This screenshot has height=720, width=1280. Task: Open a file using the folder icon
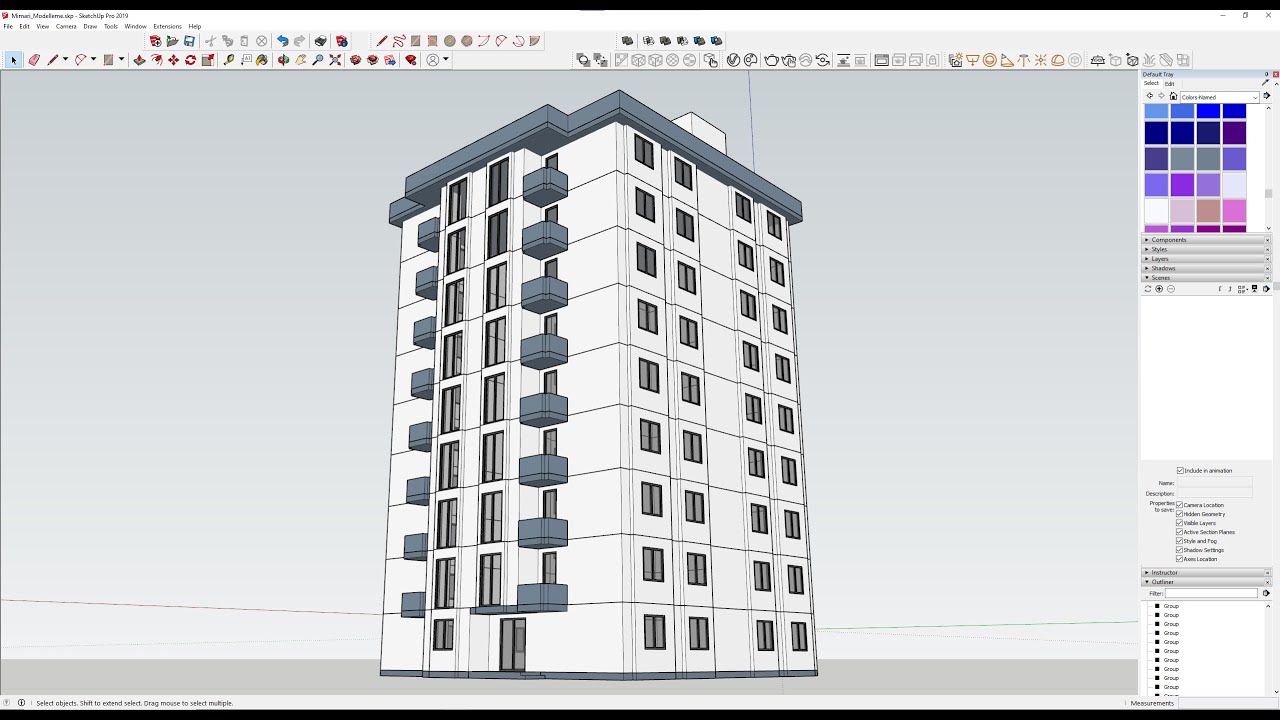(172, 41)
